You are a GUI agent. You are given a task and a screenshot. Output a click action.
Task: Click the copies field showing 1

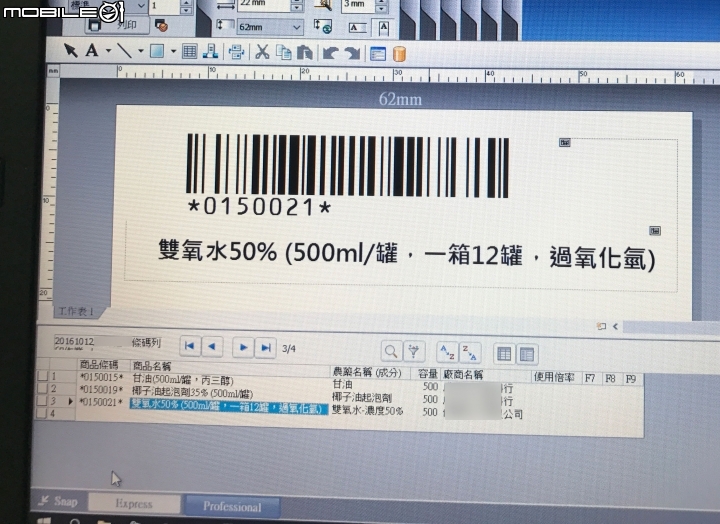(x=164, y=6)
